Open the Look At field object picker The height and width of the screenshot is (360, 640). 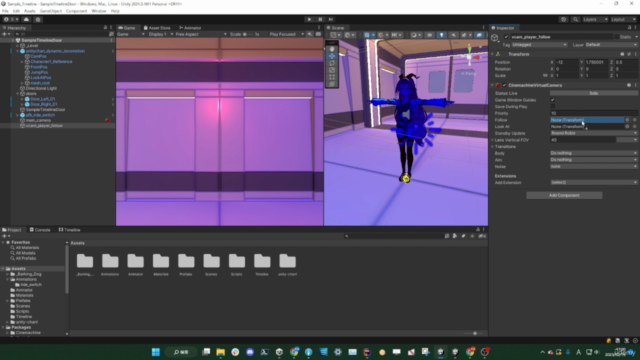click(627, 127)
